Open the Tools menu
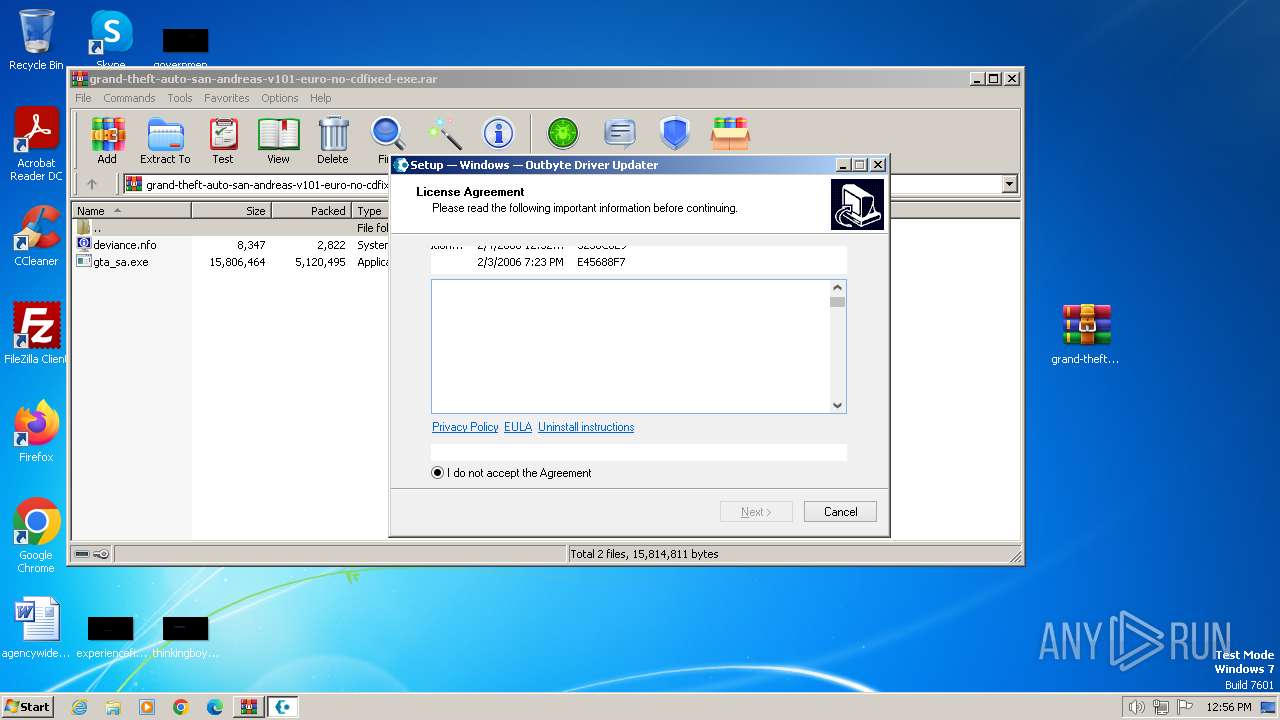This screenshot has width=1280, height=720. point(180,98)
